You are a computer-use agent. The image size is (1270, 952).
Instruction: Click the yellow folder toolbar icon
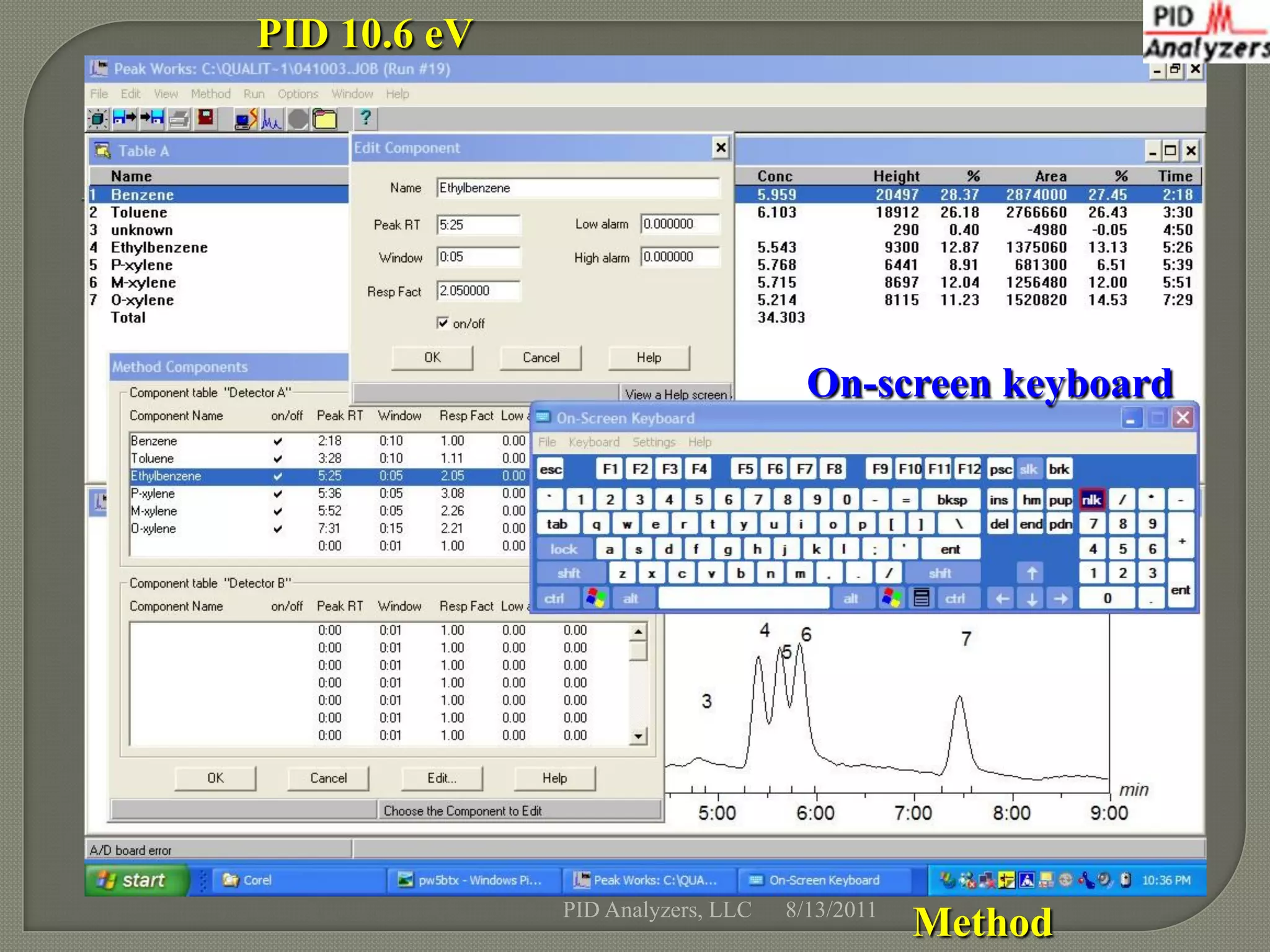[x=324, y=118]
